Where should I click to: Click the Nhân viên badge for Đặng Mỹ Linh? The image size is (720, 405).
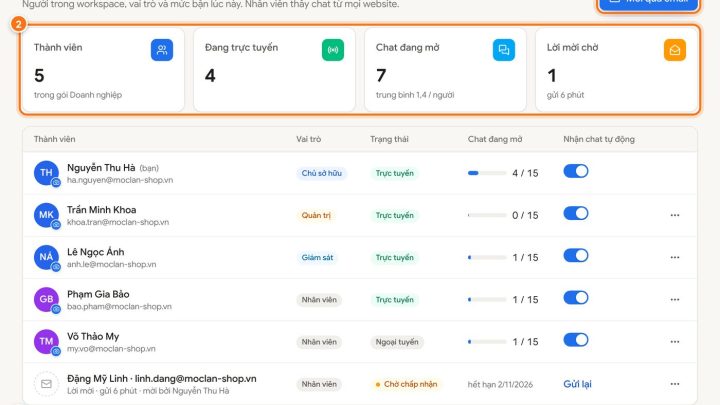click(319, 384)
